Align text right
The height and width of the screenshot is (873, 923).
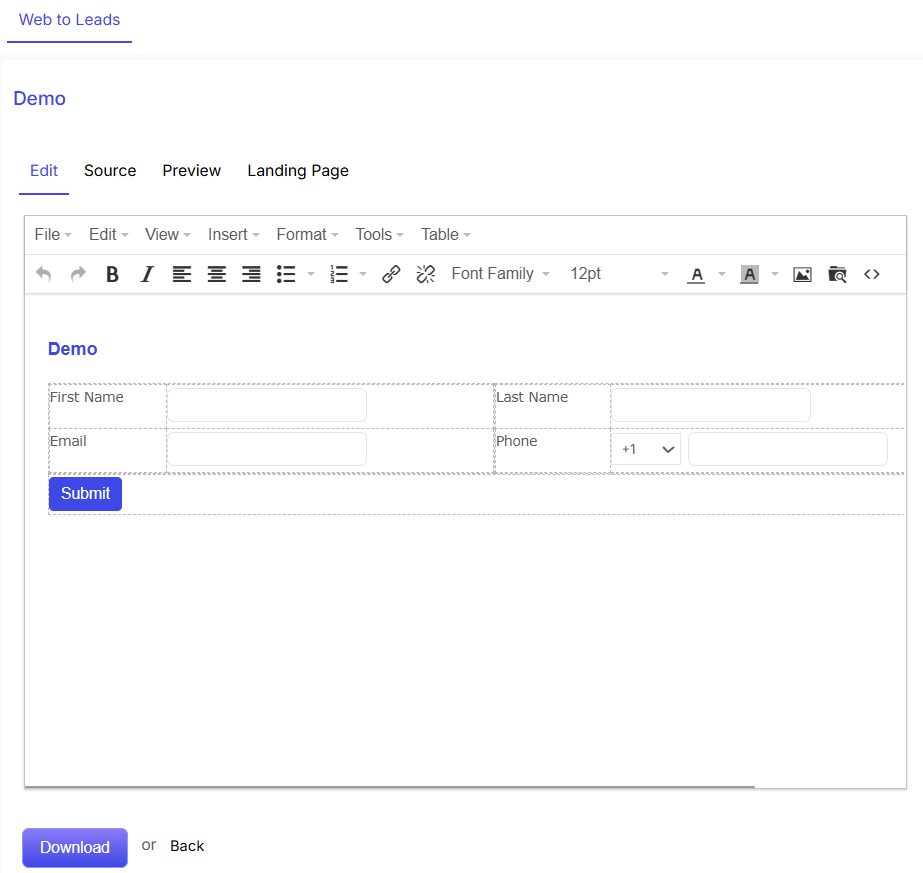(251, 274)
